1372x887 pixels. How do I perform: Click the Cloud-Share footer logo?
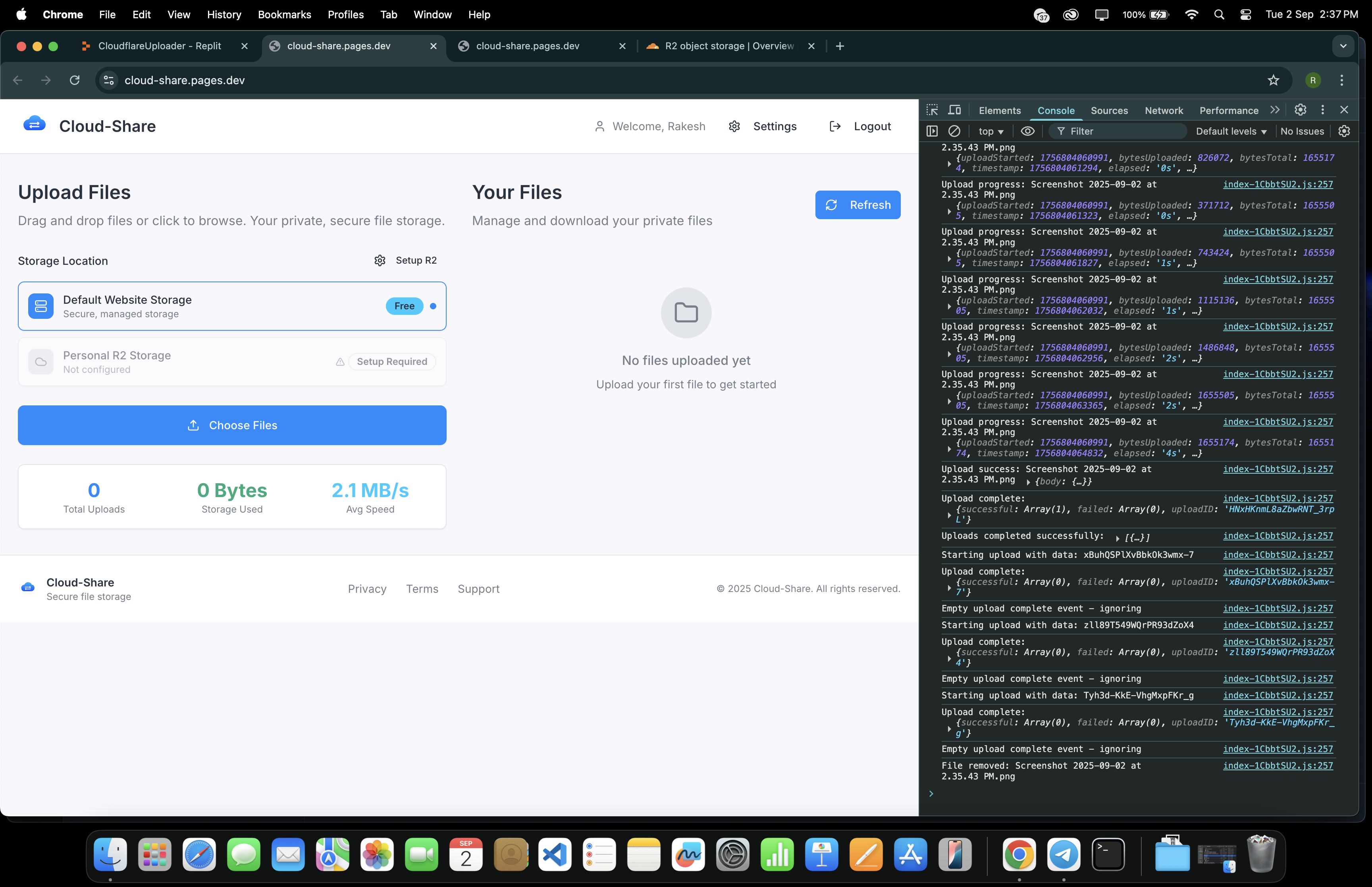click(x=28, y=588)
